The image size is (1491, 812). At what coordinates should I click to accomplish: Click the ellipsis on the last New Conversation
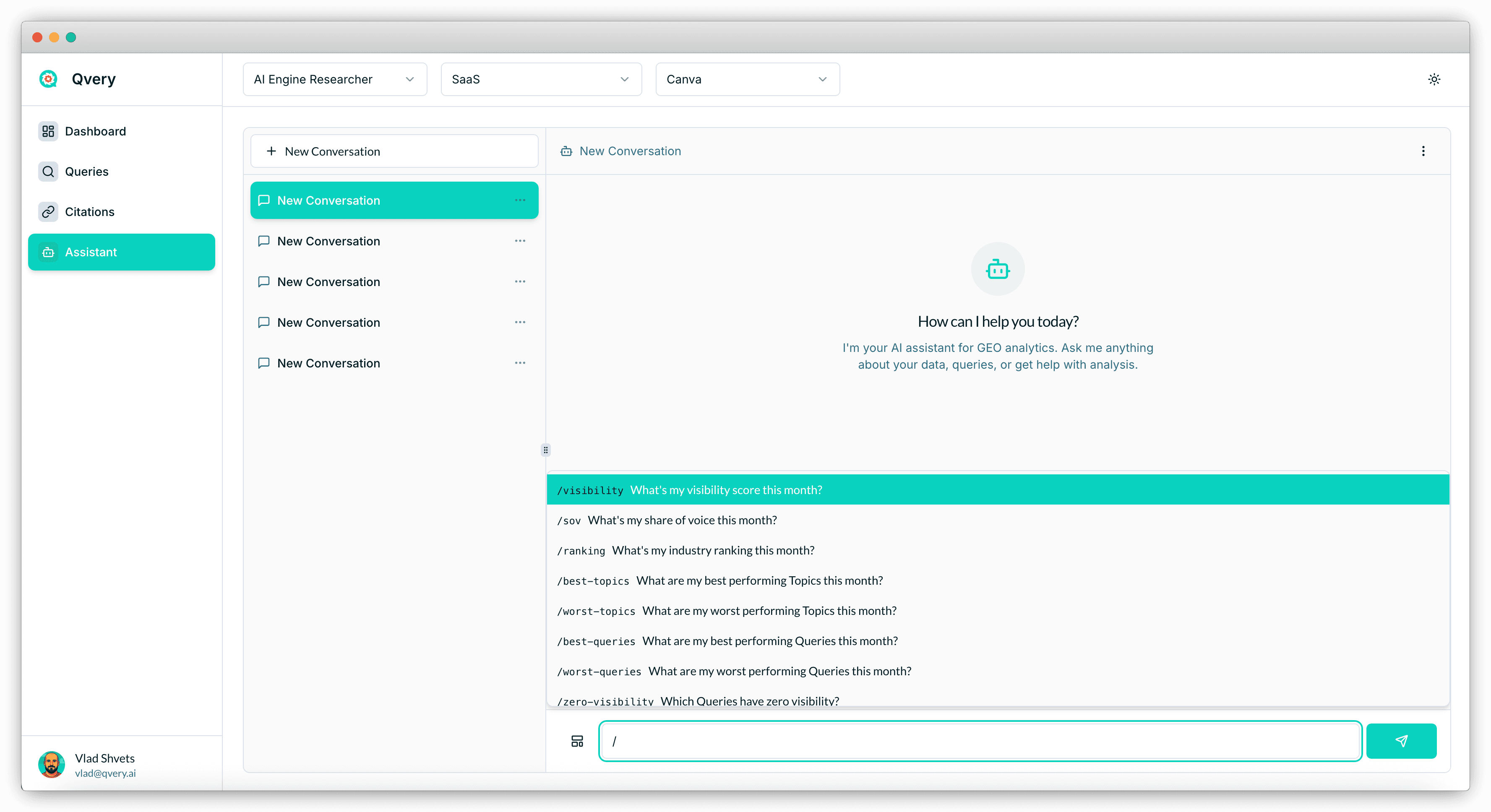[x=520, y=363]
